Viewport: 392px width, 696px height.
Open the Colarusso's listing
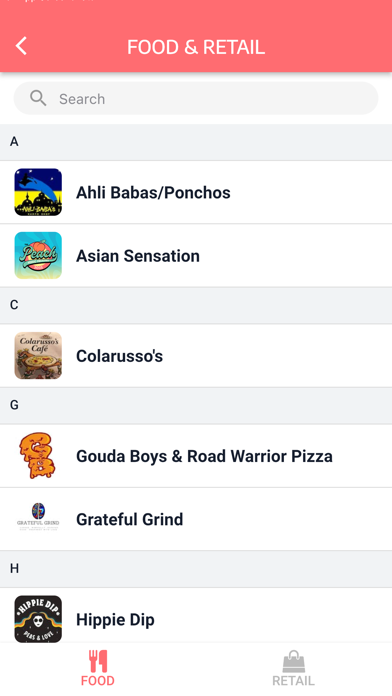tap(196, 356)
